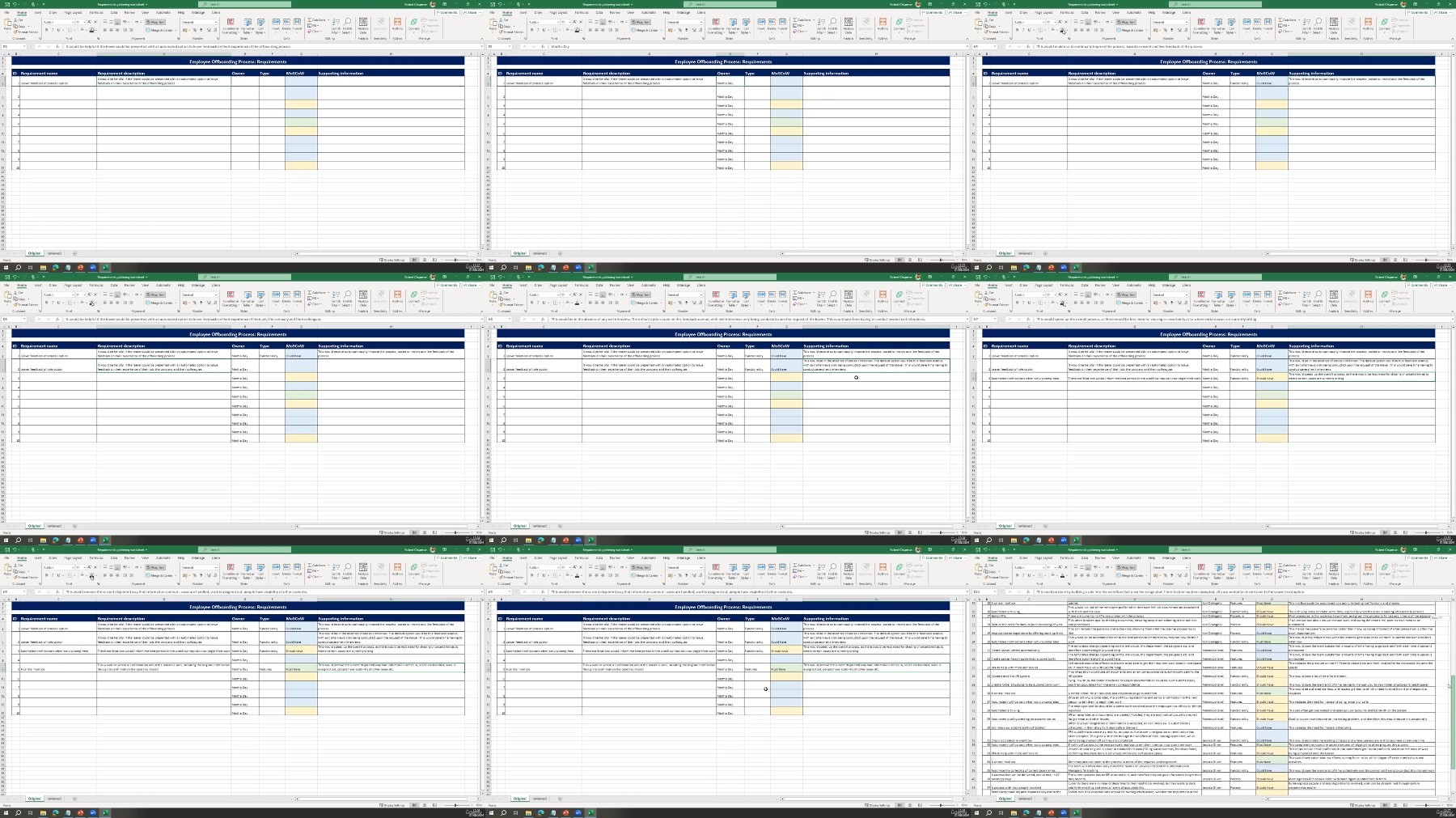
Task: Open Cell Styles in center Excel window
Action: 746,299
